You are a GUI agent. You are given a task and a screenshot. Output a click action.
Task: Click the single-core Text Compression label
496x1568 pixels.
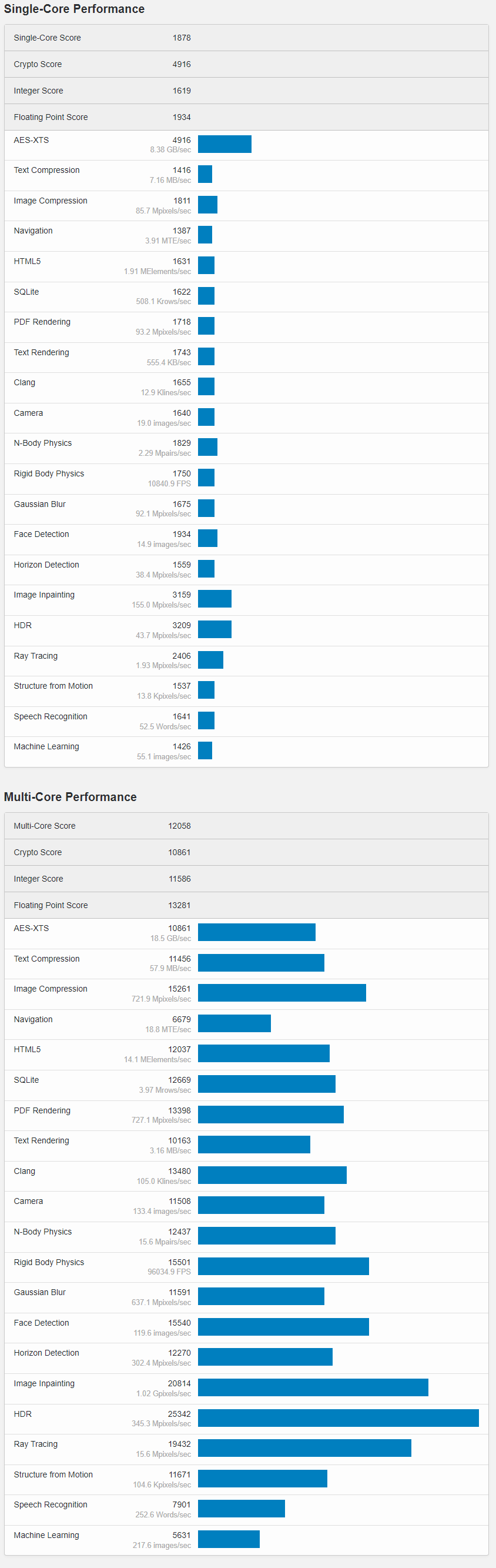coord(47,171)
